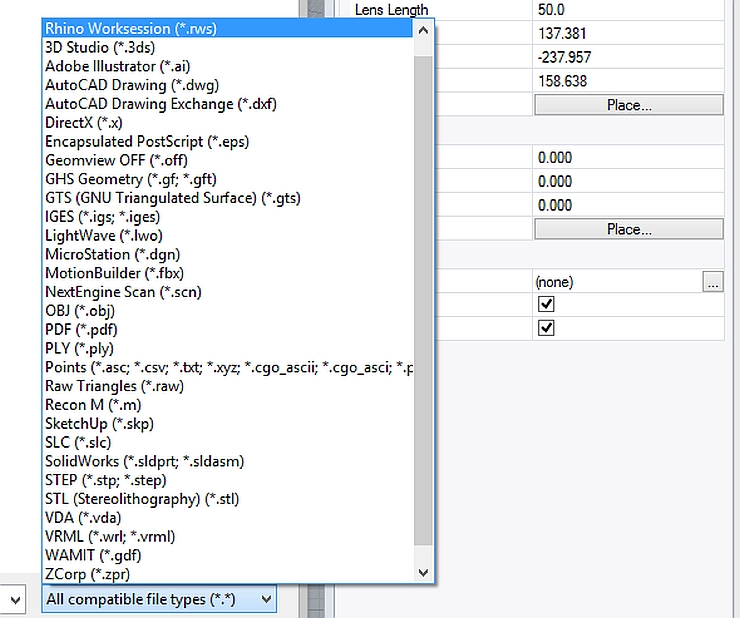Image resolution: width=740 pixels, height=618 pixels.
Task: Click Place button below the 0.000 values
Action: 629,229
